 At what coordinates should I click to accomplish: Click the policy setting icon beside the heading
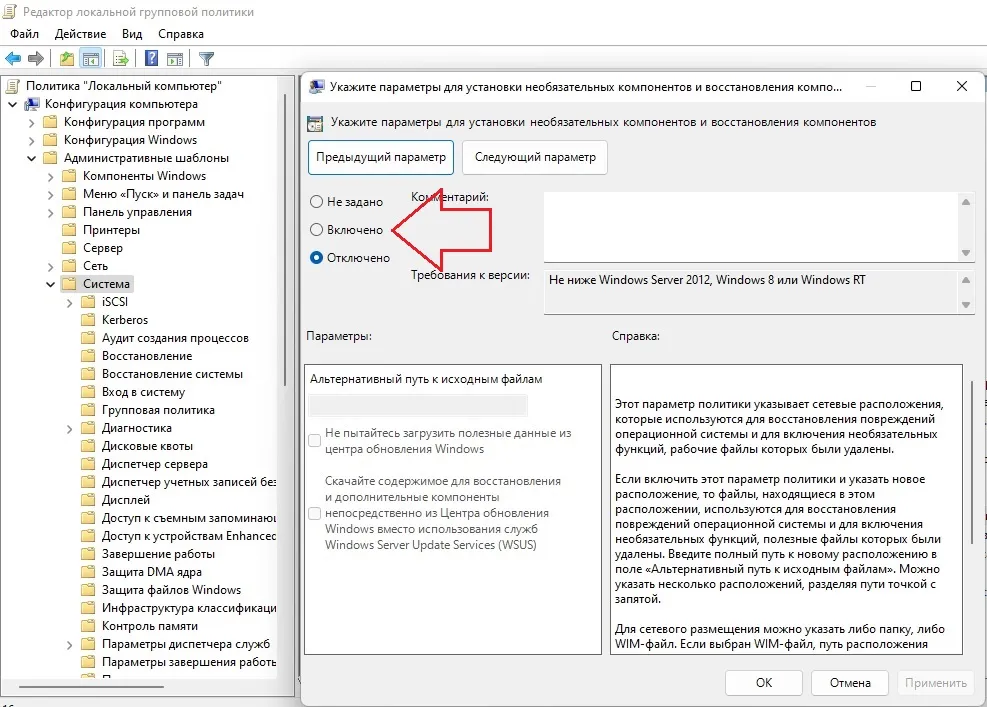315,123
